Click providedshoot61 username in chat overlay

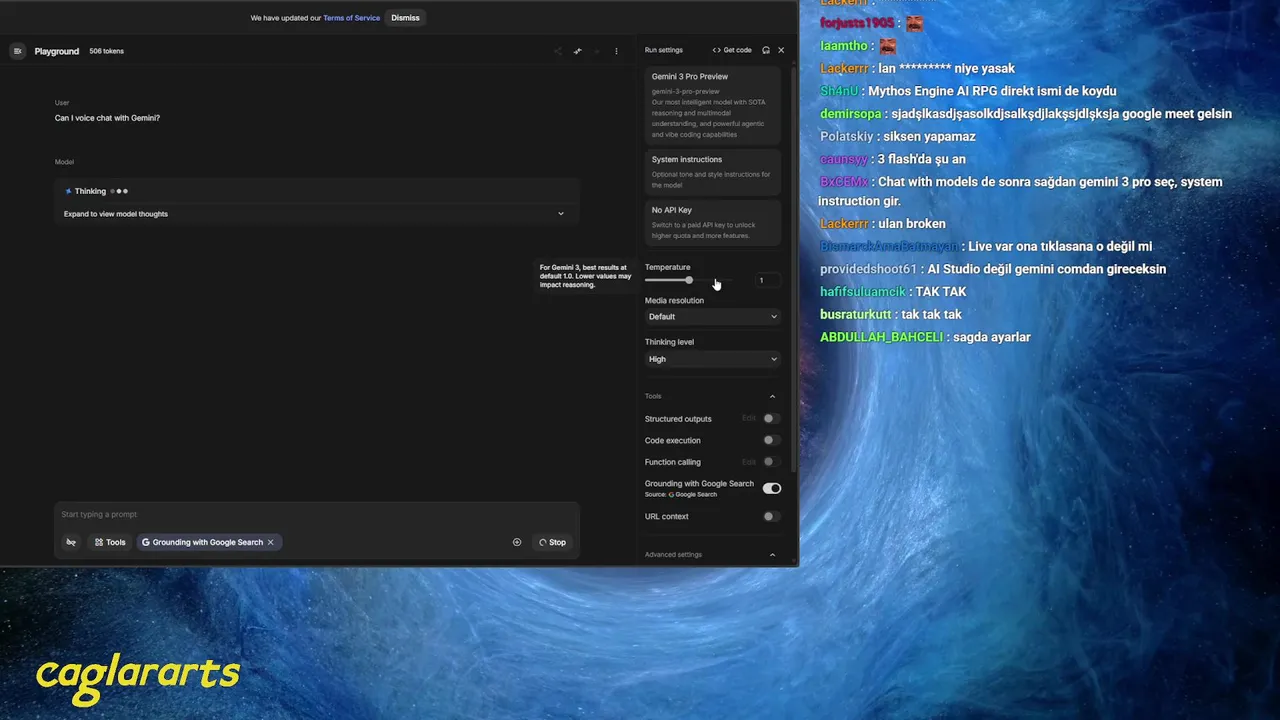tap(868, 269)
